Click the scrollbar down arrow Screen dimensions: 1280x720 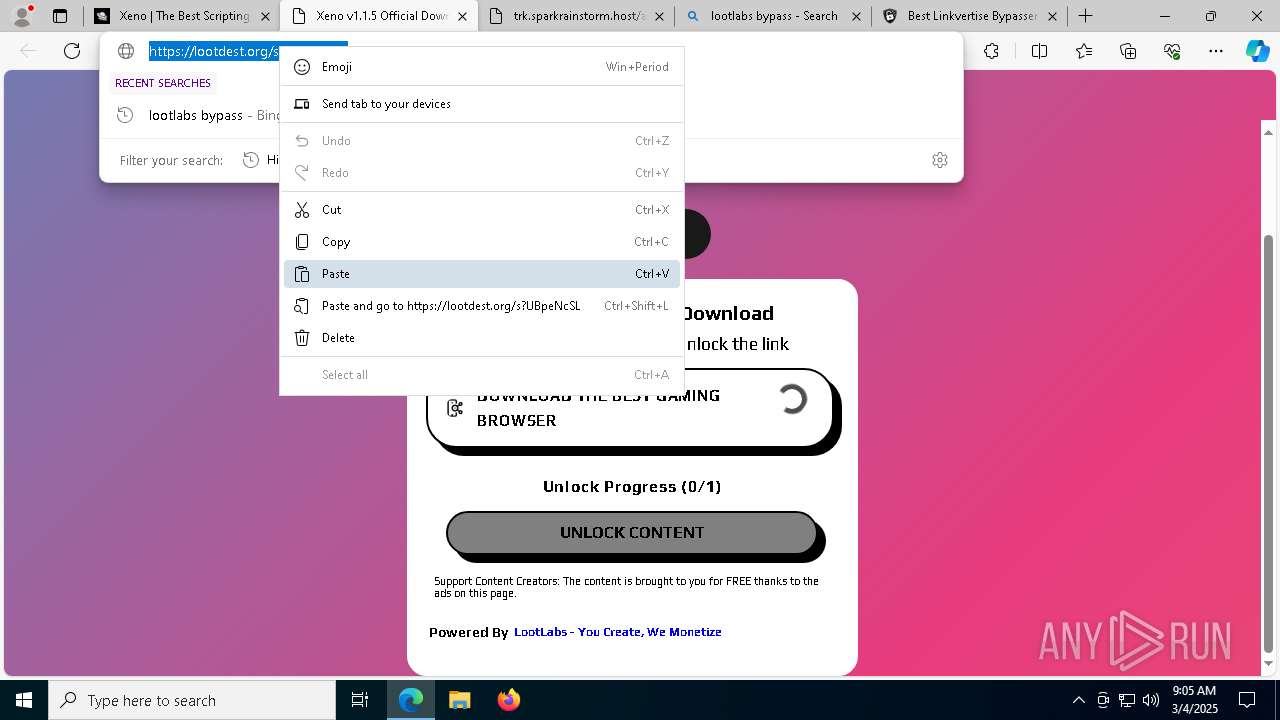click(1269, 663)
